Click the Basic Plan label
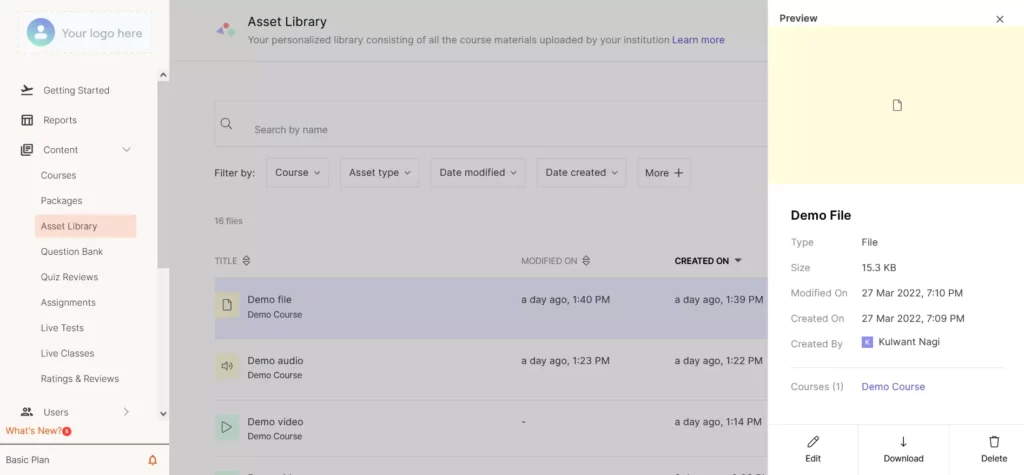This screenshot has width=1024, height=475. click(x=27, y=460)
